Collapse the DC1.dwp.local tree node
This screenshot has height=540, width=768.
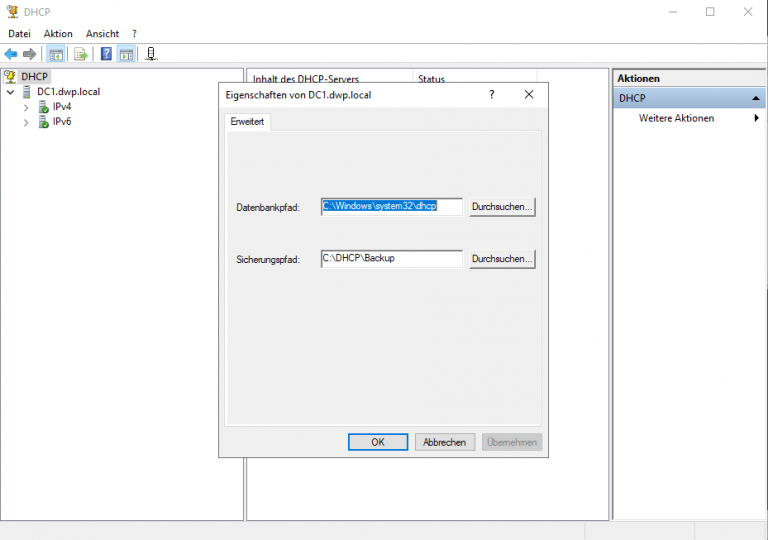(x=10, y=92)
